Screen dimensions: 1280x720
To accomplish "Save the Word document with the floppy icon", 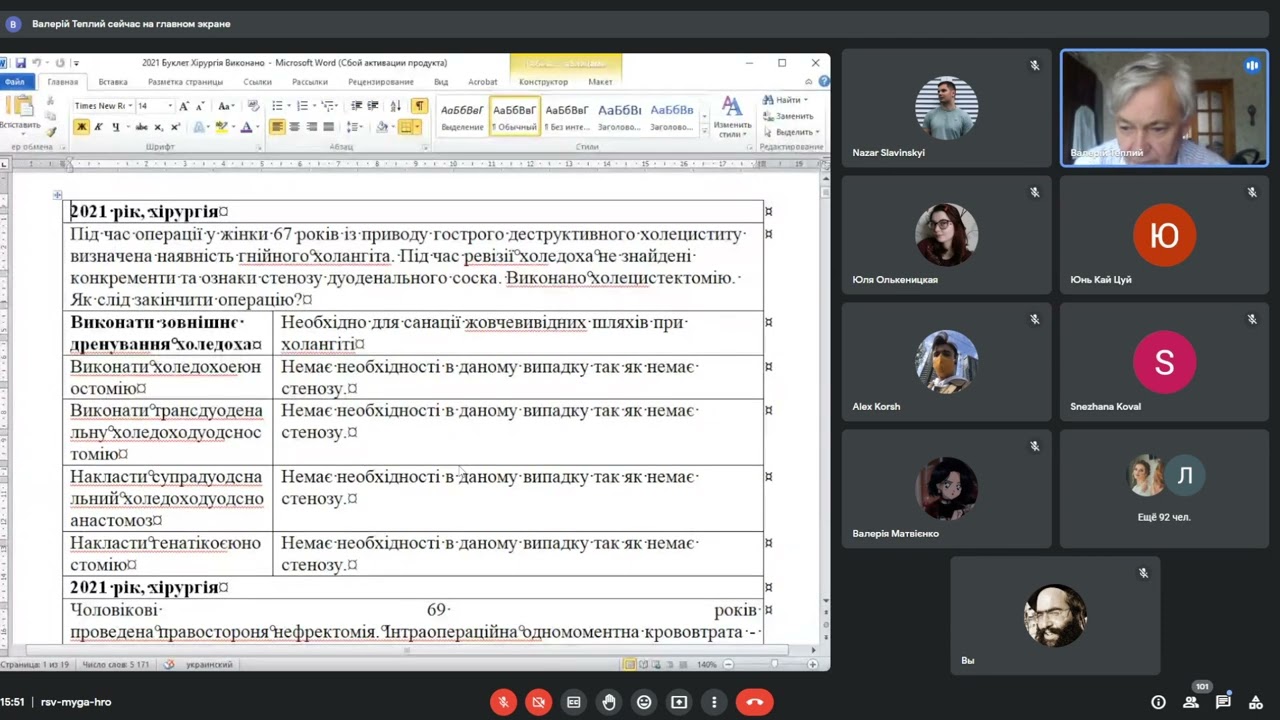I will pyautogui.click(x=20, y=63).
